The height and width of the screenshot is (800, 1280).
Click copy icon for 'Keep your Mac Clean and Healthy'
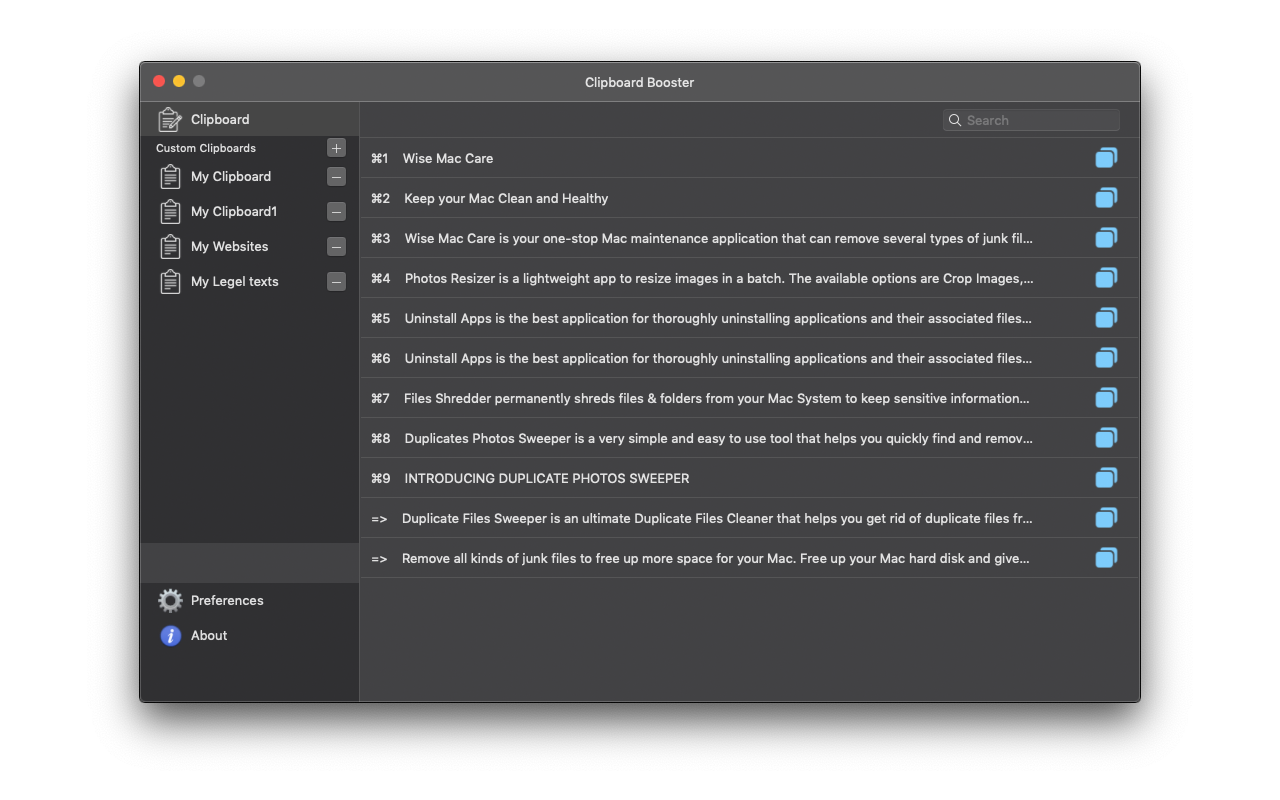[1106, 198]
